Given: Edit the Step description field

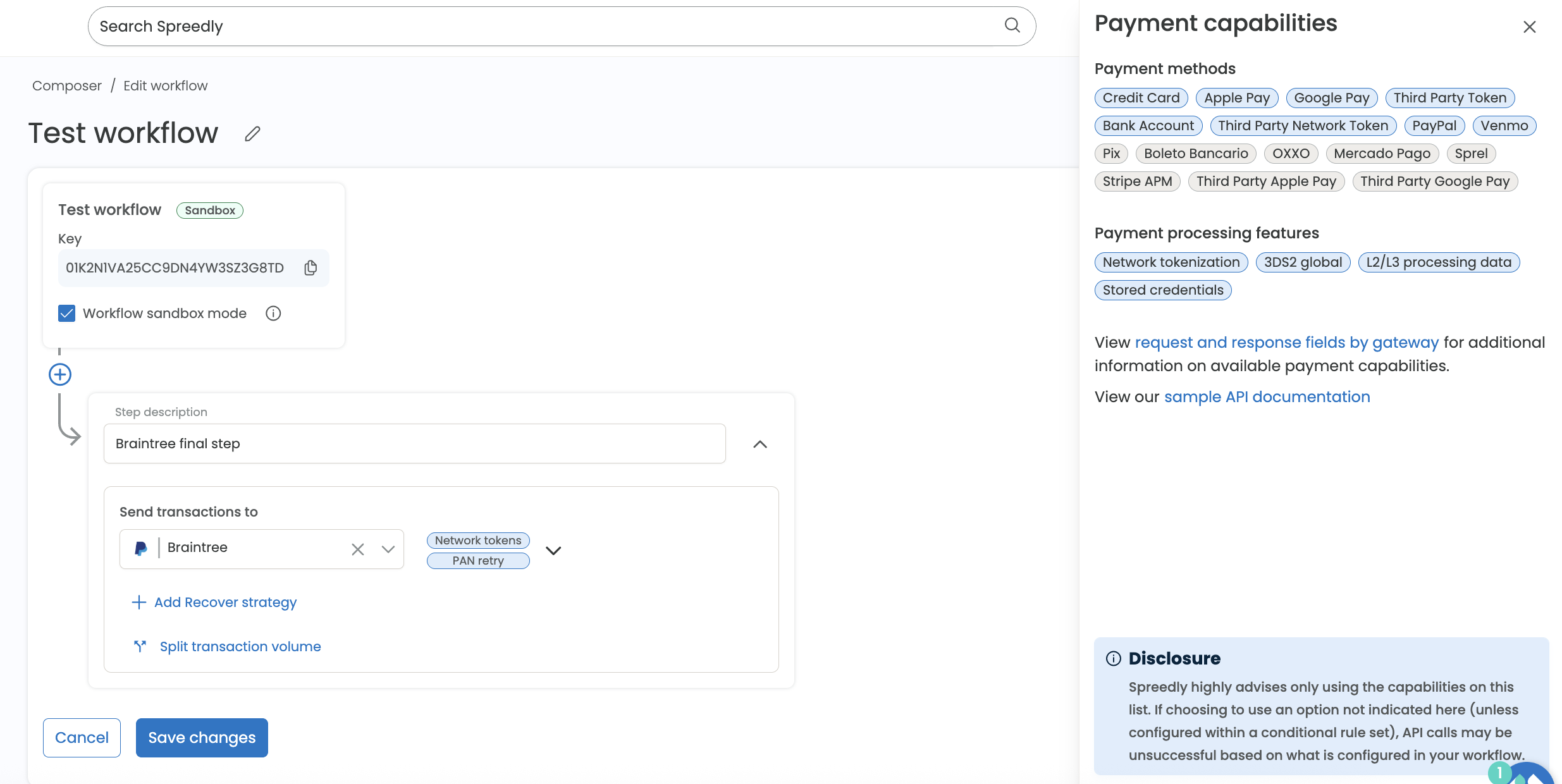Looking at the screenshot, I should tap(414, 444).
